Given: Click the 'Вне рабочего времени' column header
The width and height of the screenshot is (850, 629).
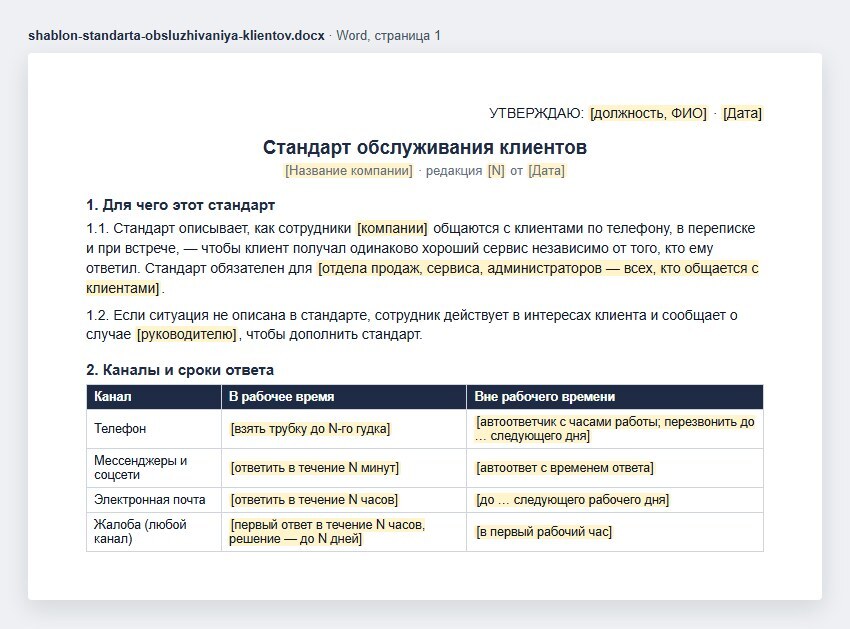Looking at the screenshot, I should pos(615,397).
